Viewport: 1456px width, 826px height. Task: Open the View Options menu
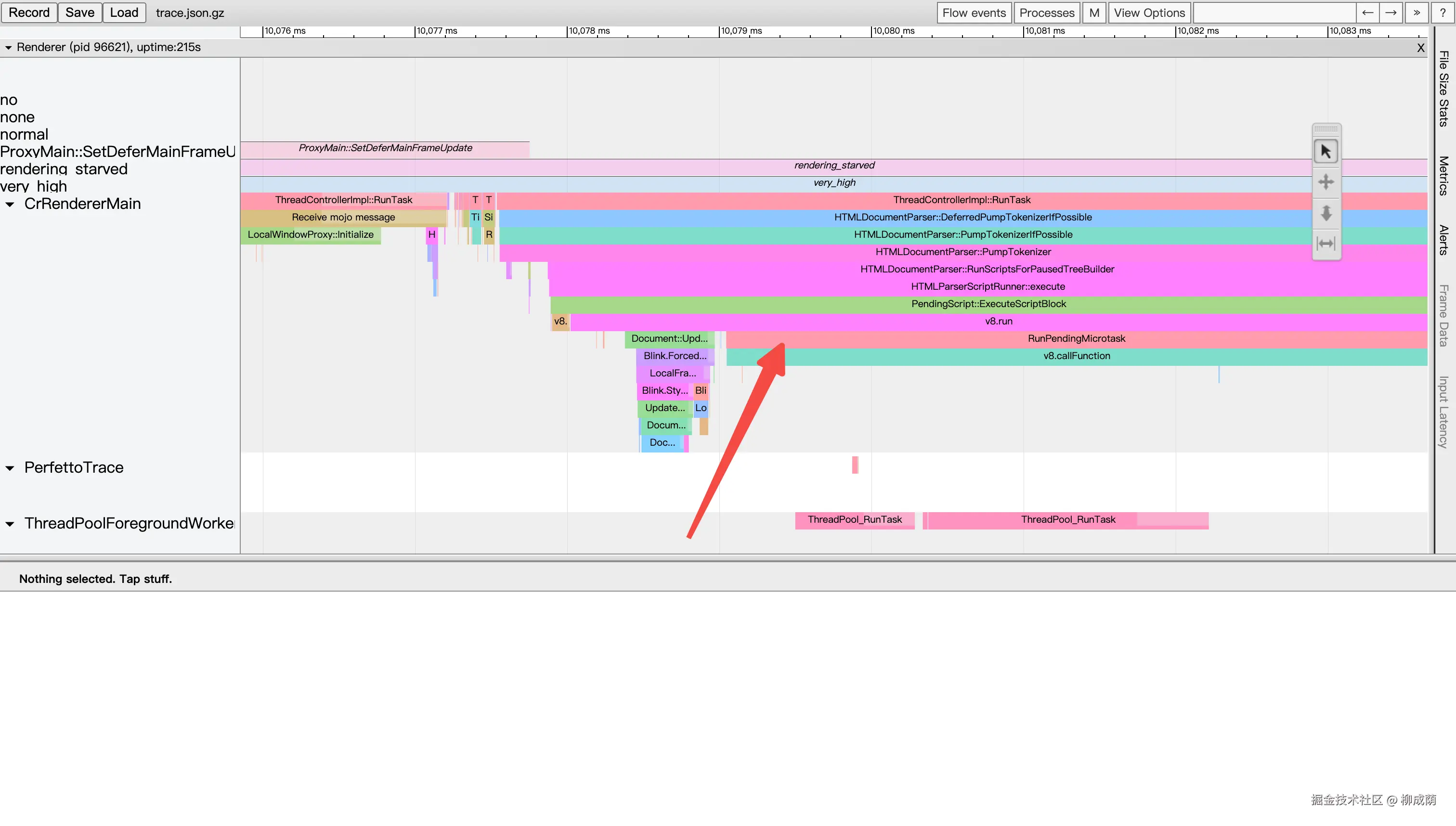coord(1149,13)
